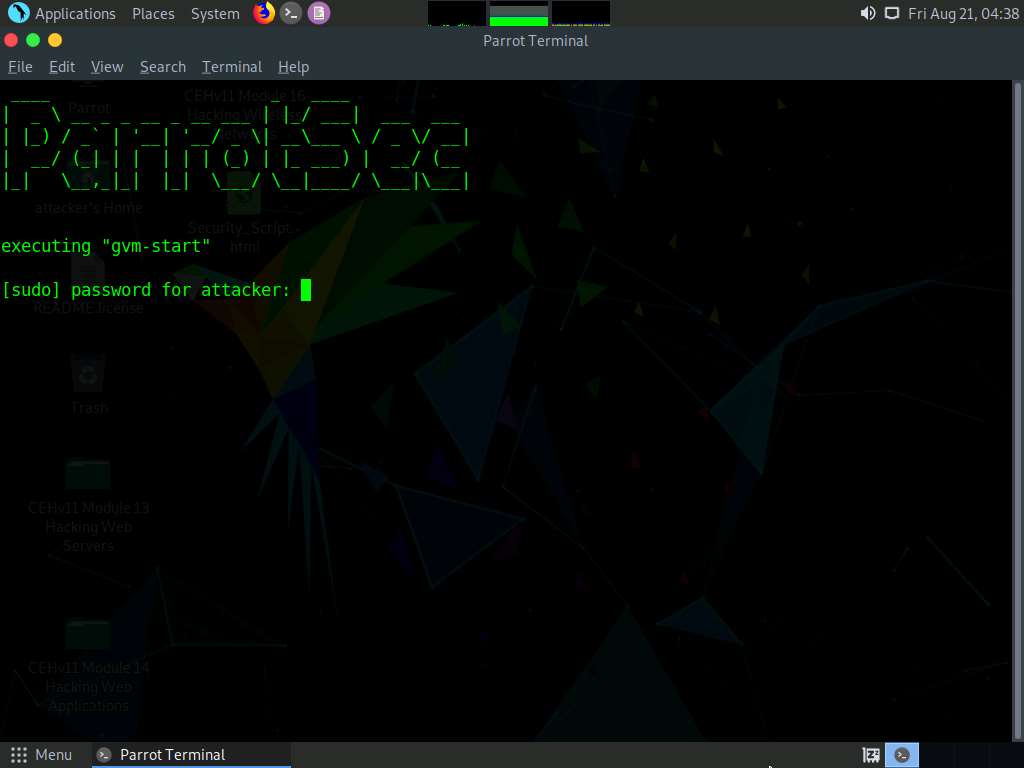The width and height of the screenshot is (1024, 768).
Task: Click the highlighted terminal workspace icon at bottom right
Action: (x=902, y=756)
